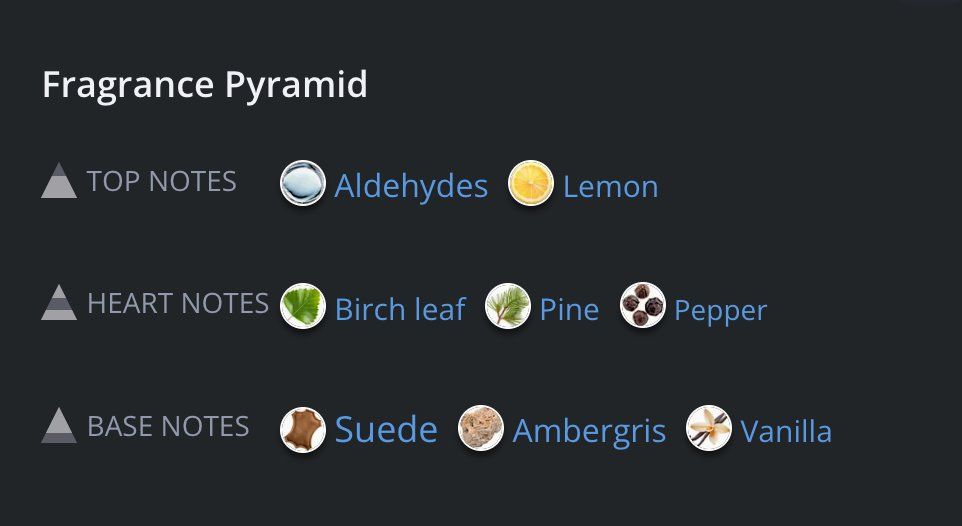Viewport: 962px width, 526px height.
Task: Click the Pepper peppercorns icon
Action: point(643,305)
